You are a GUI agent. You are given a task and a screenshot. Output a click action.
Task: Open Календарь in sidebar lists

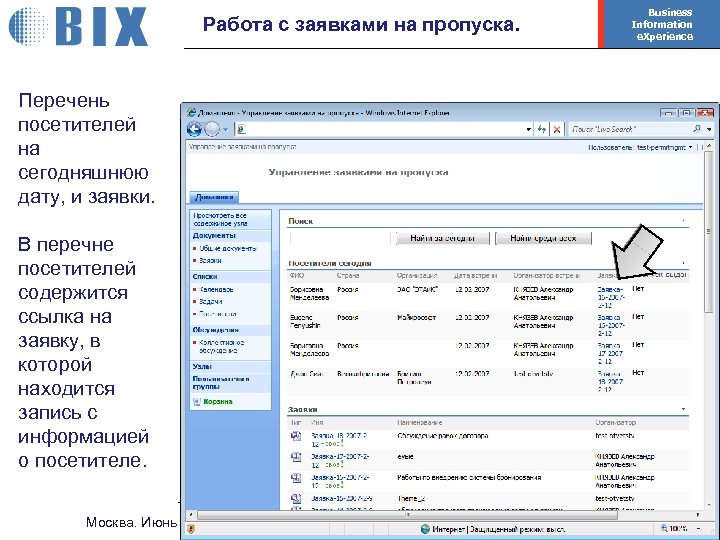pos(216,290)
